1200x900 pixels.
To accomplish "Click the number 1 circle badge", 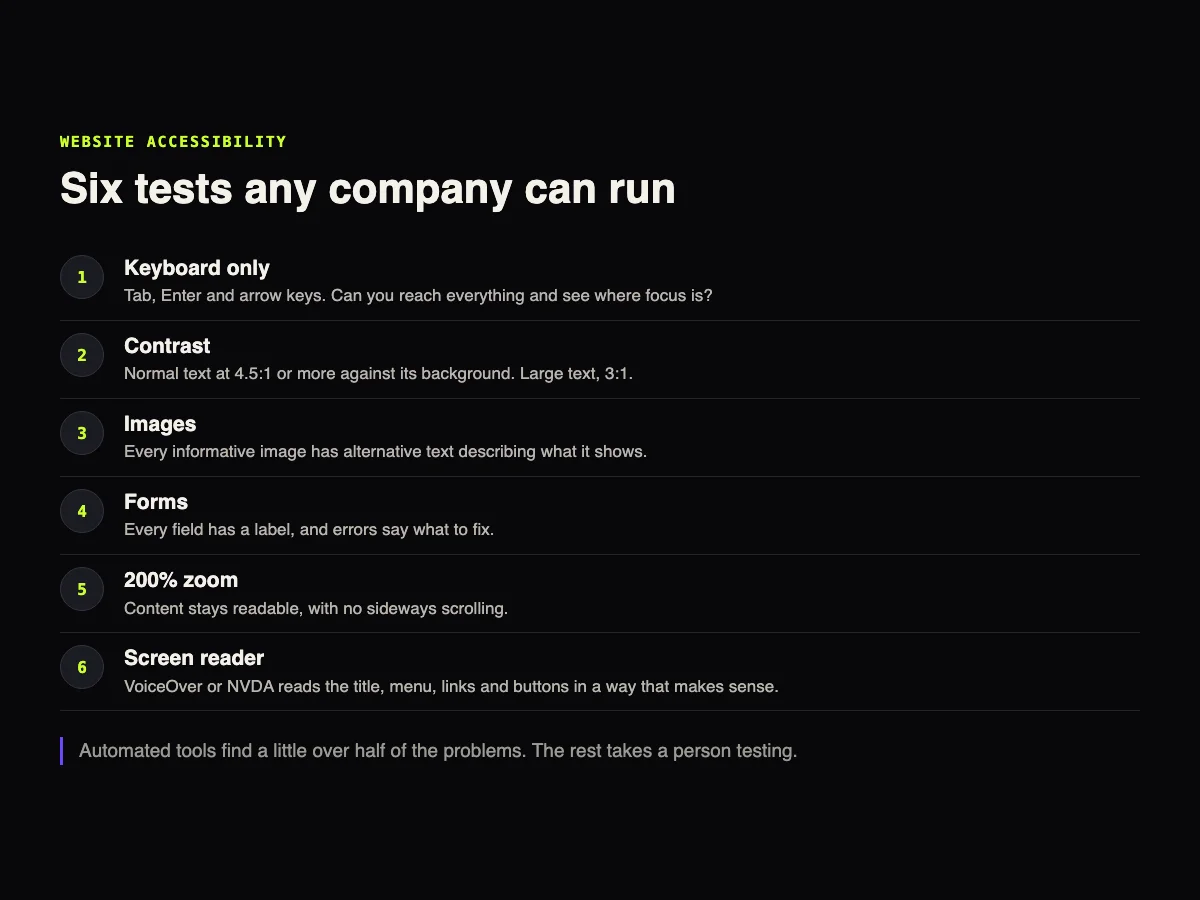I will (82, 277).
